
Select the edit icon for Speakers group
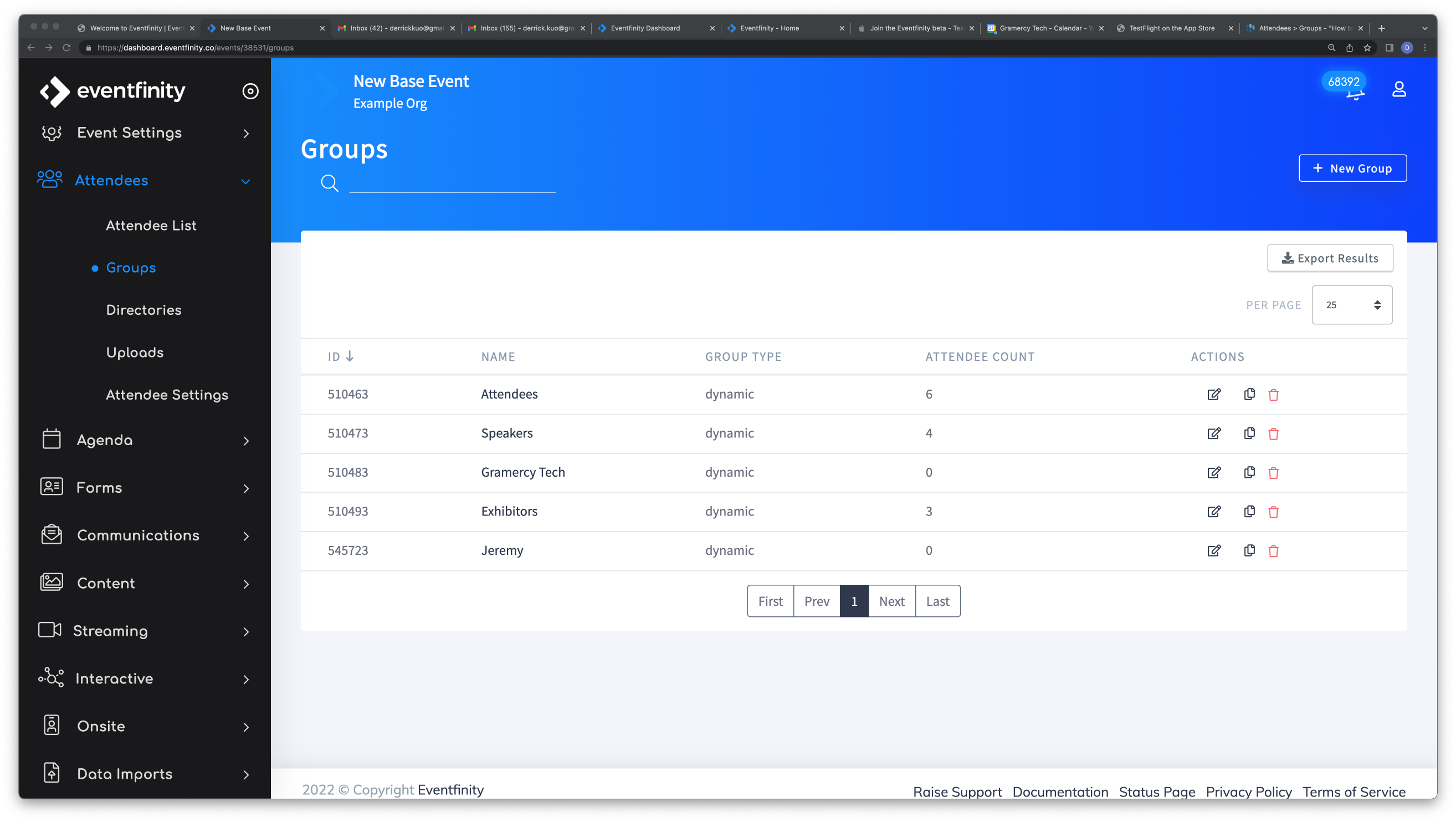point(1214,433)
